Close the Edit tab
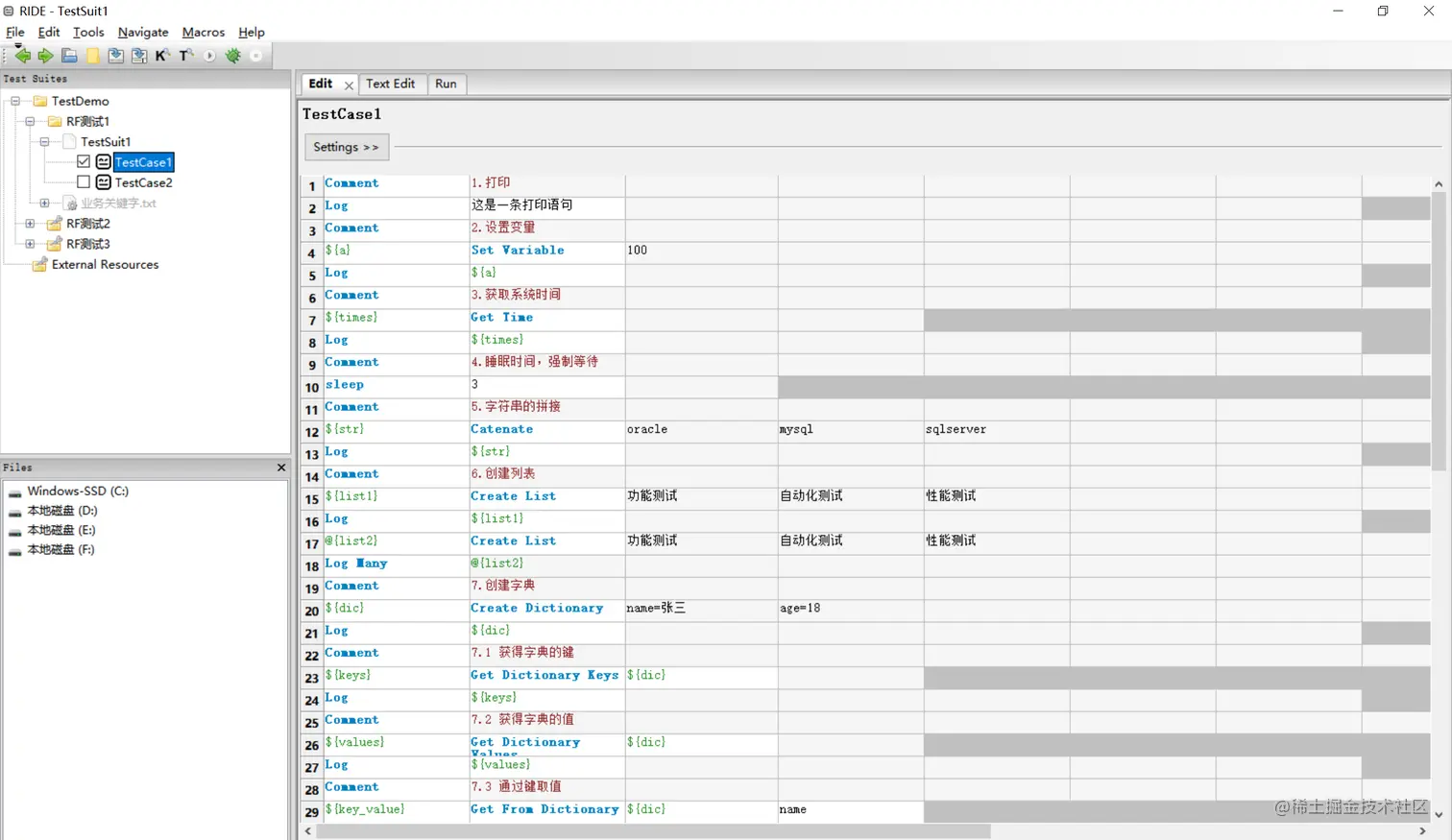1452x840 pixels. coord(349,85)
